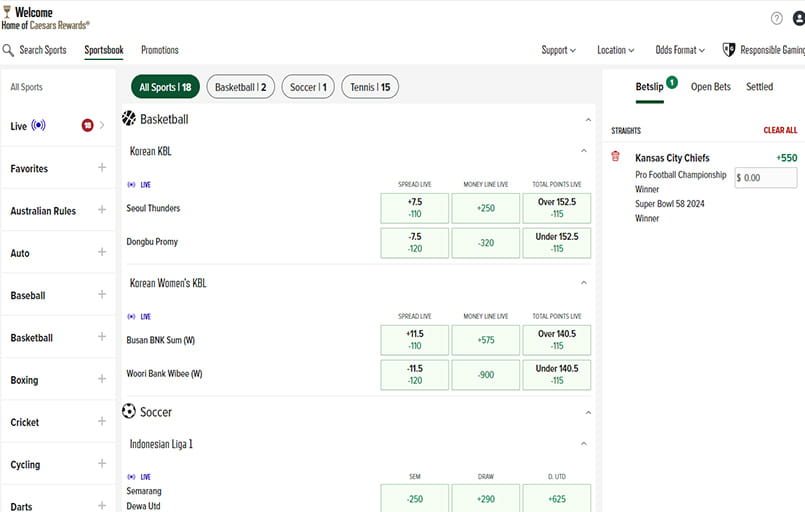
Task: Expand Cycling with plus icon
Action: click(x=102, y=463)
